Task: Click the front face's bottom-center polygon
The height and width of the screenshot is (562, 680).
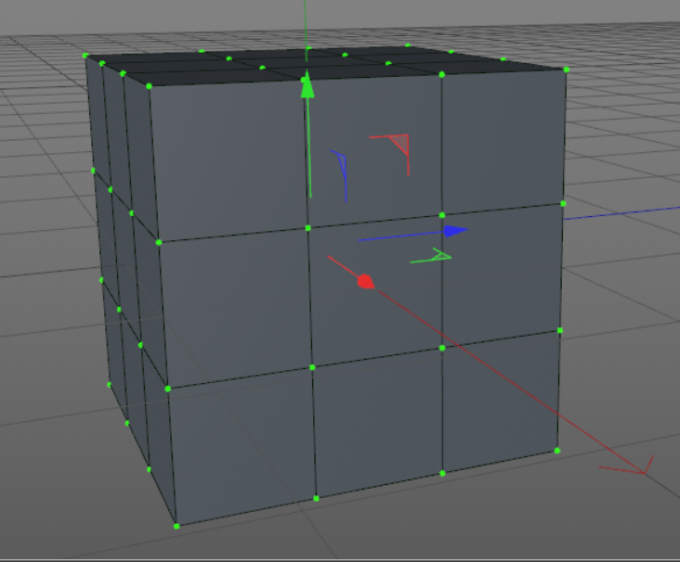Action: click(377, 423)
